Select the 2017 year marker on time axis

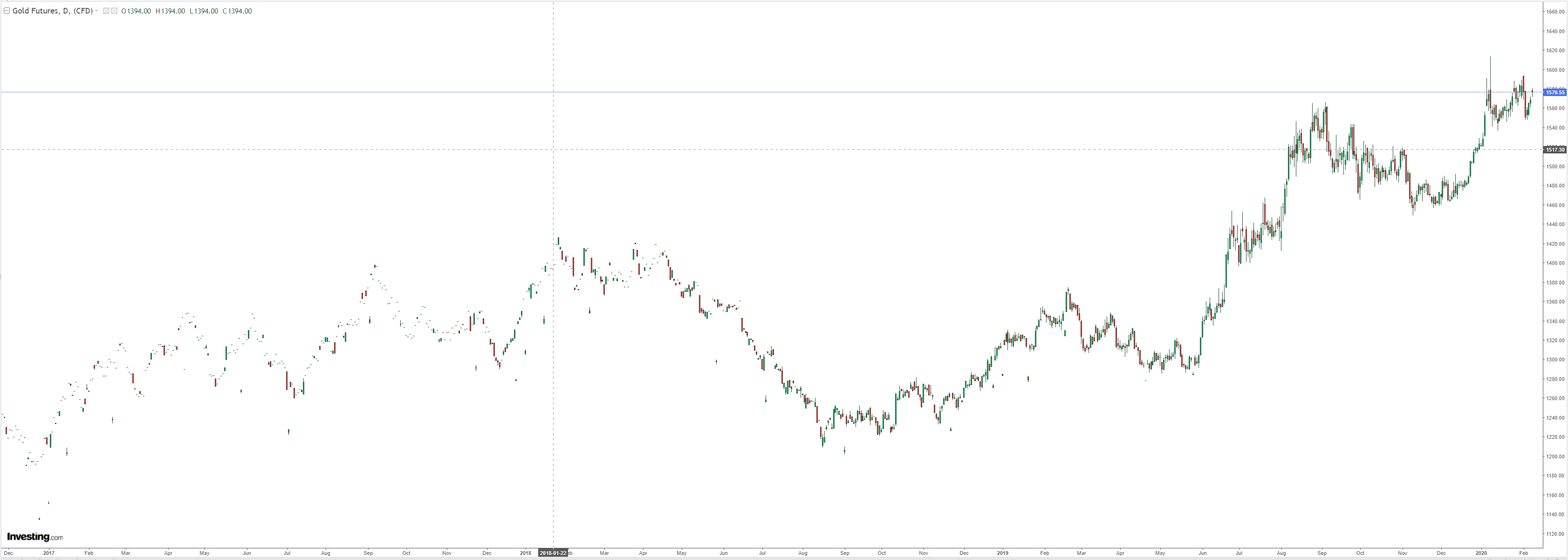point(49,553)
